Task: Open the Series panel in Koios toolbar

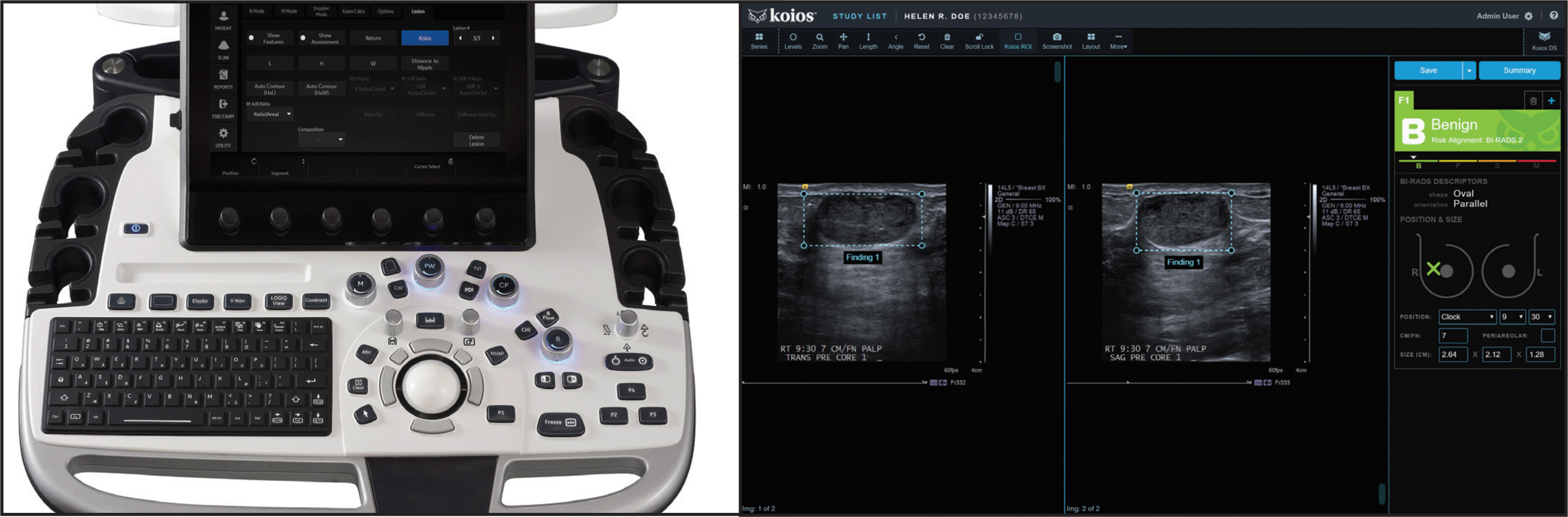Action: pyautogui.click(x=758, y=41)
